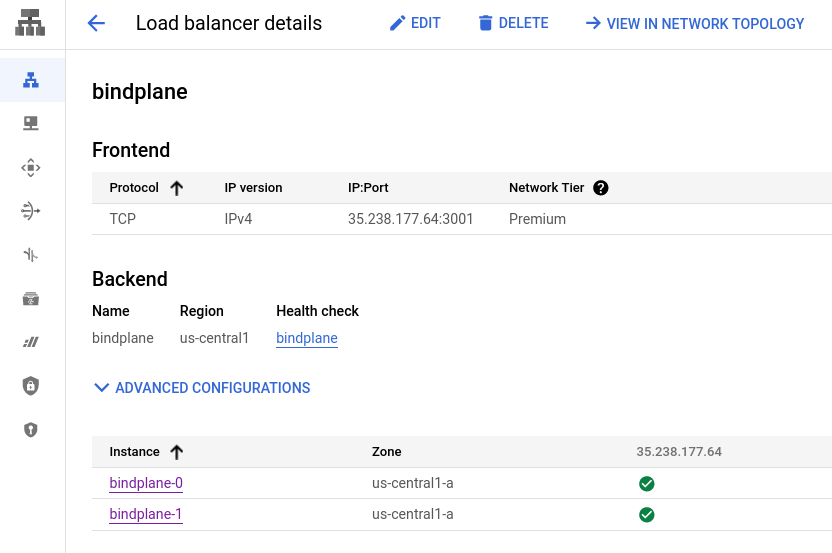
Task: Click the trash icon next to Delete
Action: click(x=485, y=23)
